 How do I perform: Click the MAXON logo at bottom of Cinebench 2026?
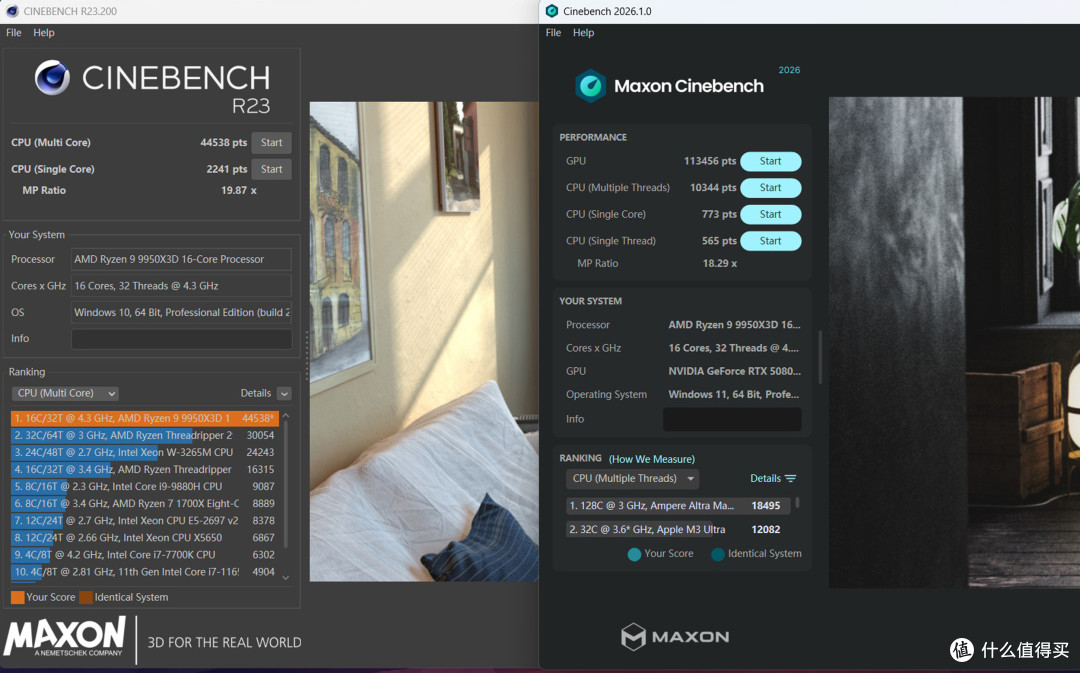(x=675, y=636)
